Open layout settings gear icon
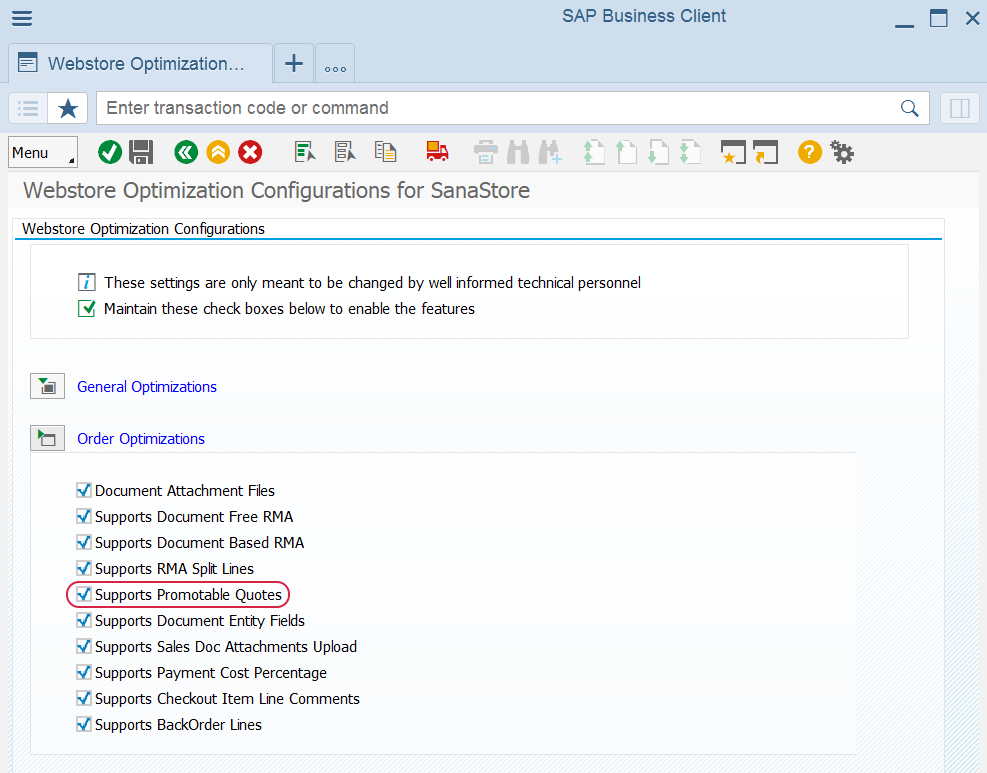 842,152
